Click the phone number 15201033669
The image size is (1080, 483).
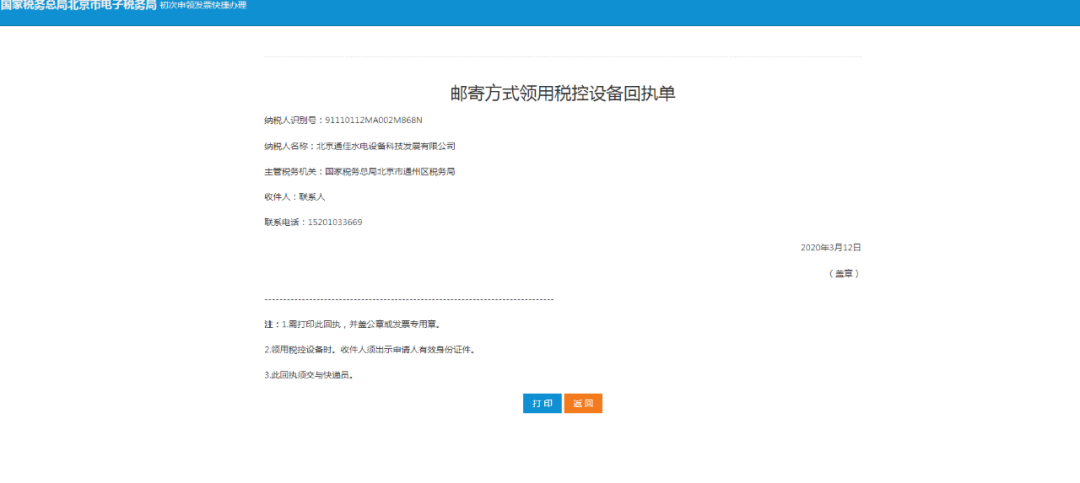(335, 222)
